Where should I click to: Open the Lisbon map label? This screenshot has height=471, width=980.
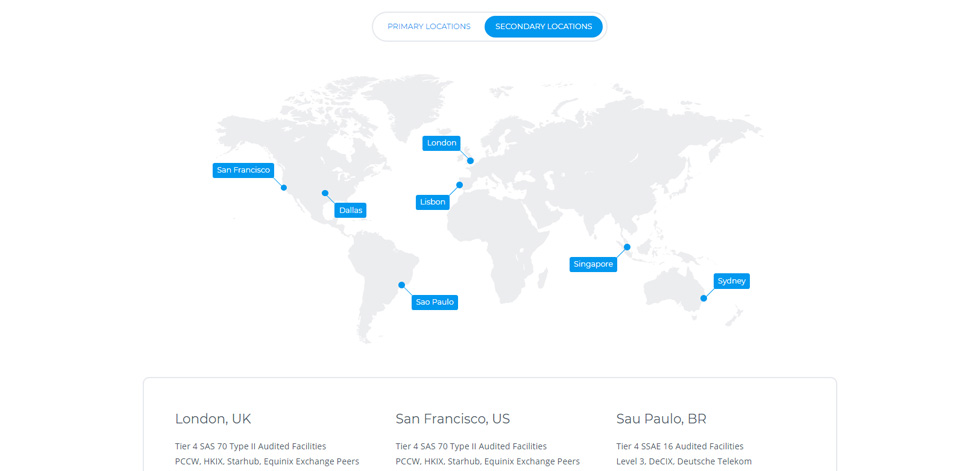(x=432, y=202)
